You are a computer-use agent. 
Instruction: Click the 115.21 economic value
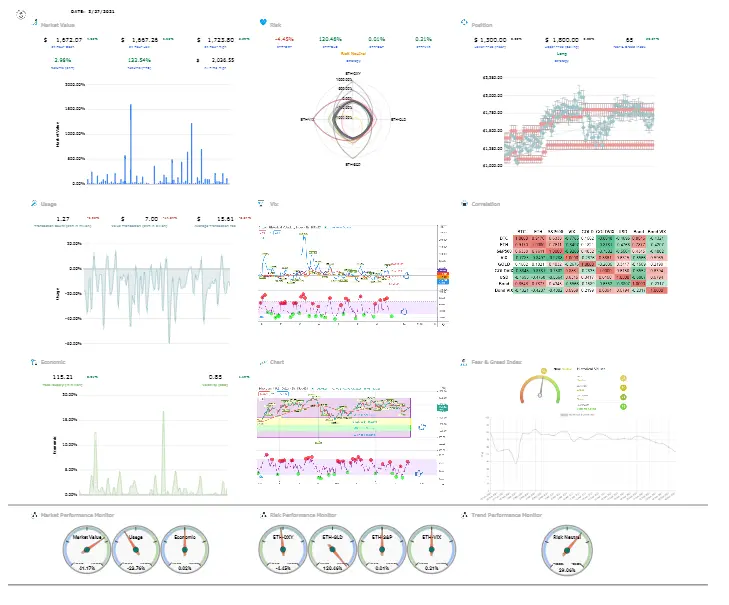[x=63, y=377]
